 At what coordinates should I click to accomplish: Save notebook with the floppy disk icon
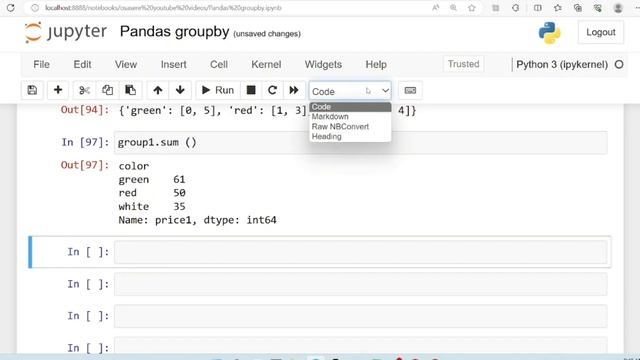32,90
